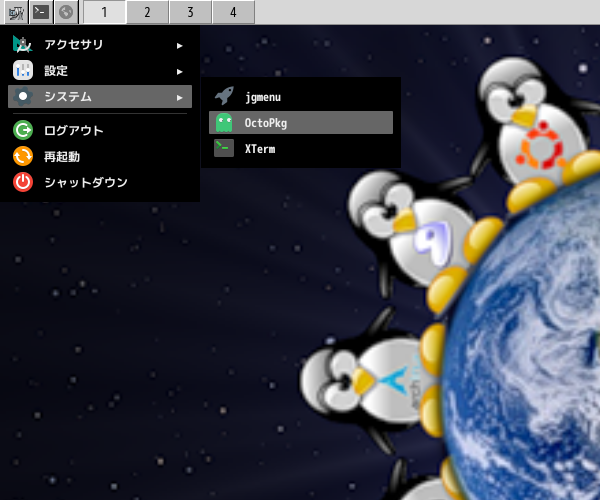The image size is (600, 500).
Task: Click the アクセサリ accessories icon
Action: (23, 44)
